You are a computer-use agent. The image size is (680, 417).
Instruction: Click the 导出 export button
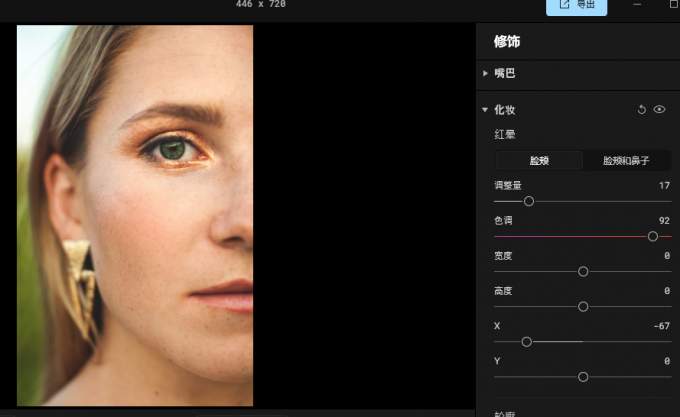click(576, 5)
